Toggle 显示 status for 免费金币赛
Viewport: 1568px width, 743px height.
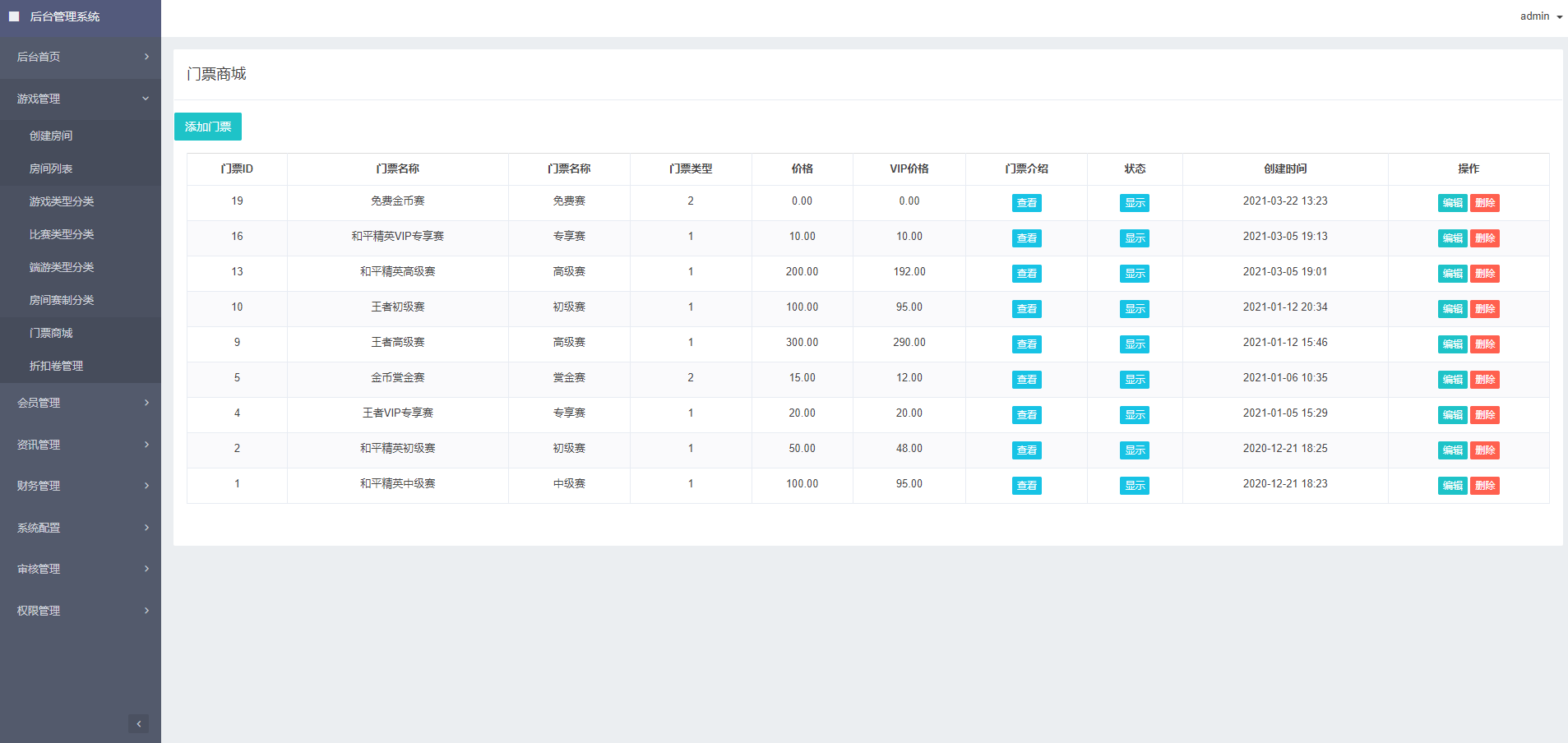[x=1134, y=203]
